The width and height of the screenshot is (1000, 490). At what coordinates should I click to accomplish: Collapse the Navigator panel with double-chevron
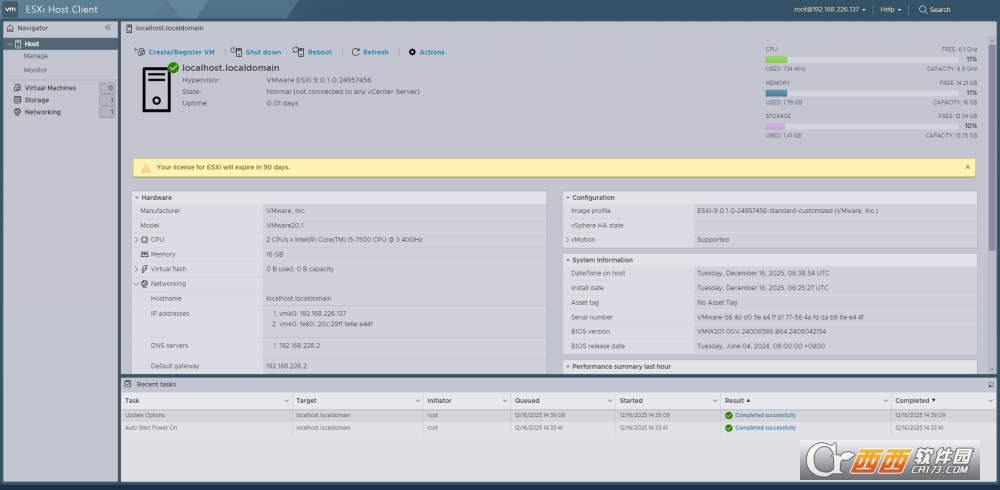pyautogui.click(x=108, y=27)
